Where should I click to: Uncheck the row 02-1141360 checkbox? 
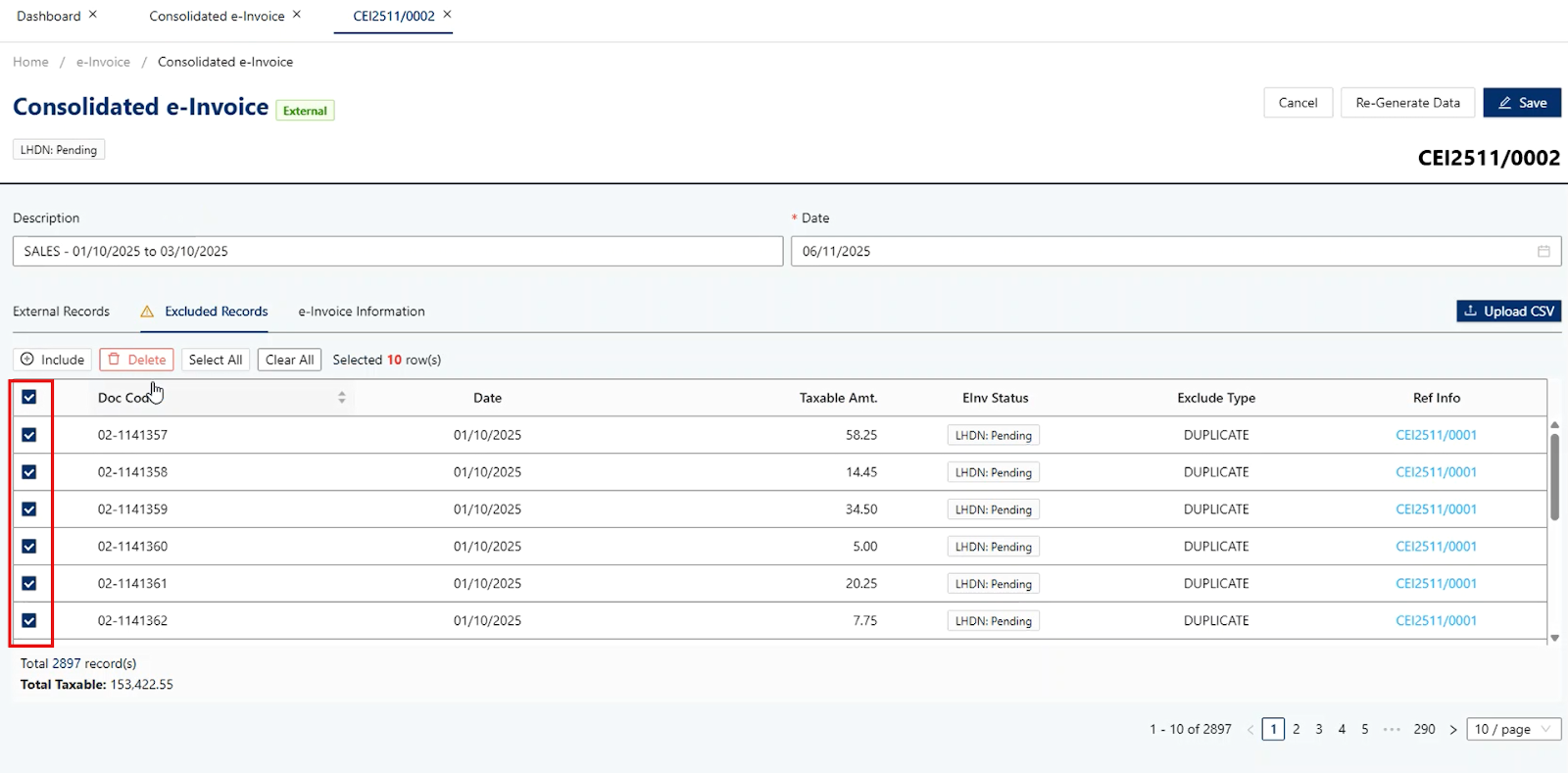[x=29, y=547]
